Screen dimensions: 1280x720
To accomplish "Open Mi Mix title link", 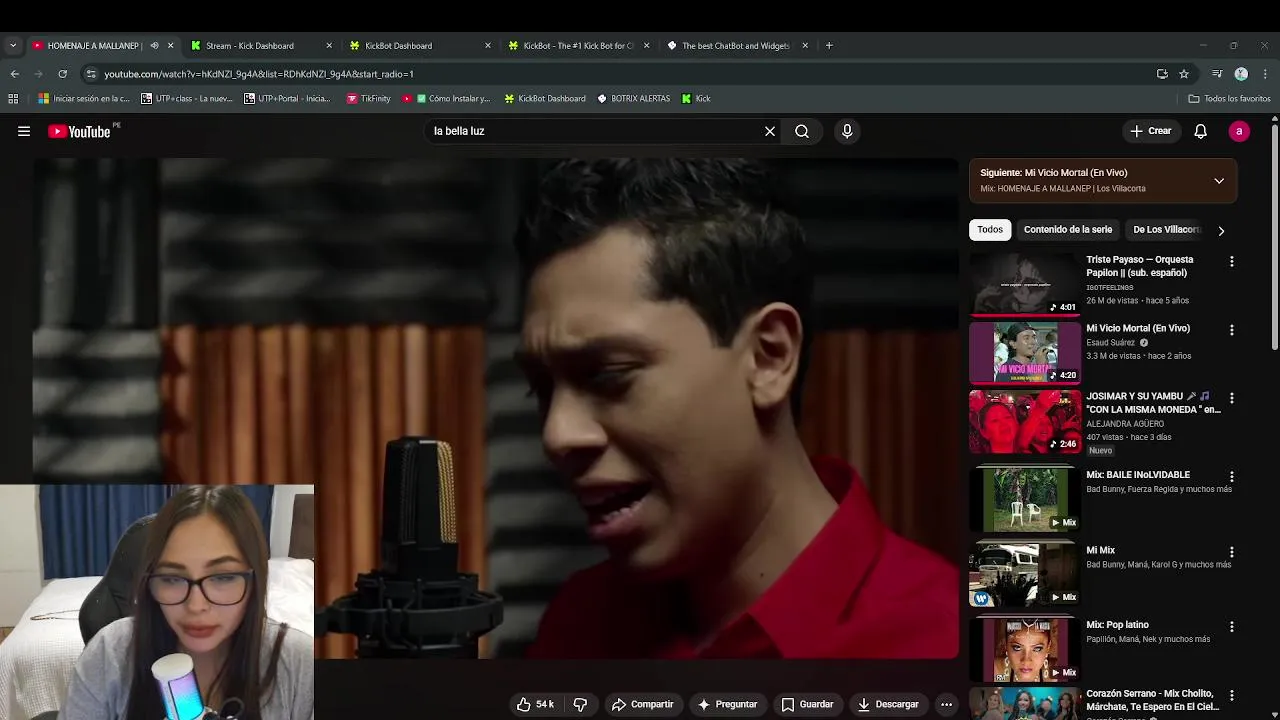I will click(1100, 550).
